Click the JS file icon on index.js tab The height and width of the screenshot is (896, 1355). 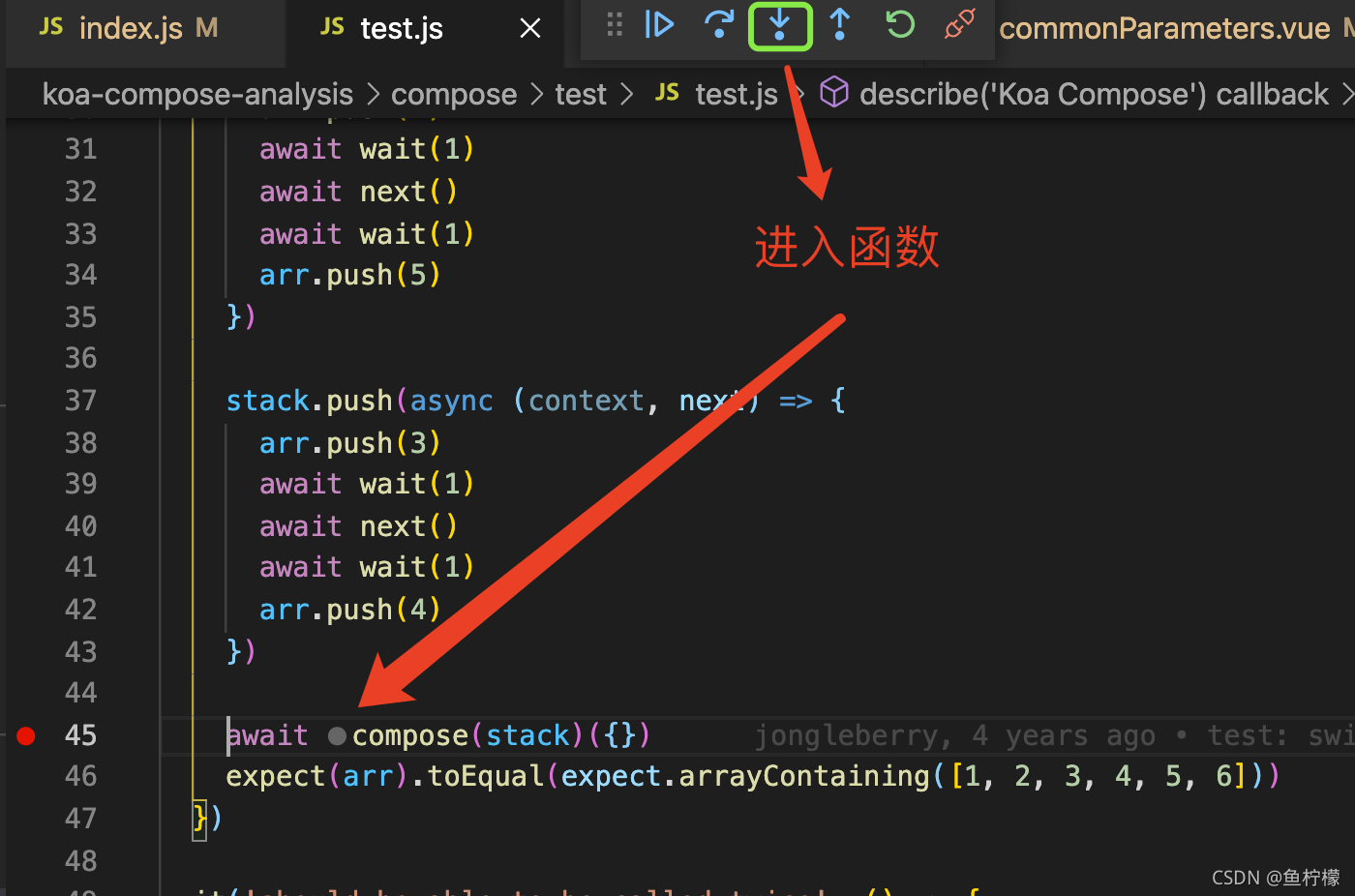click(50, 27)
